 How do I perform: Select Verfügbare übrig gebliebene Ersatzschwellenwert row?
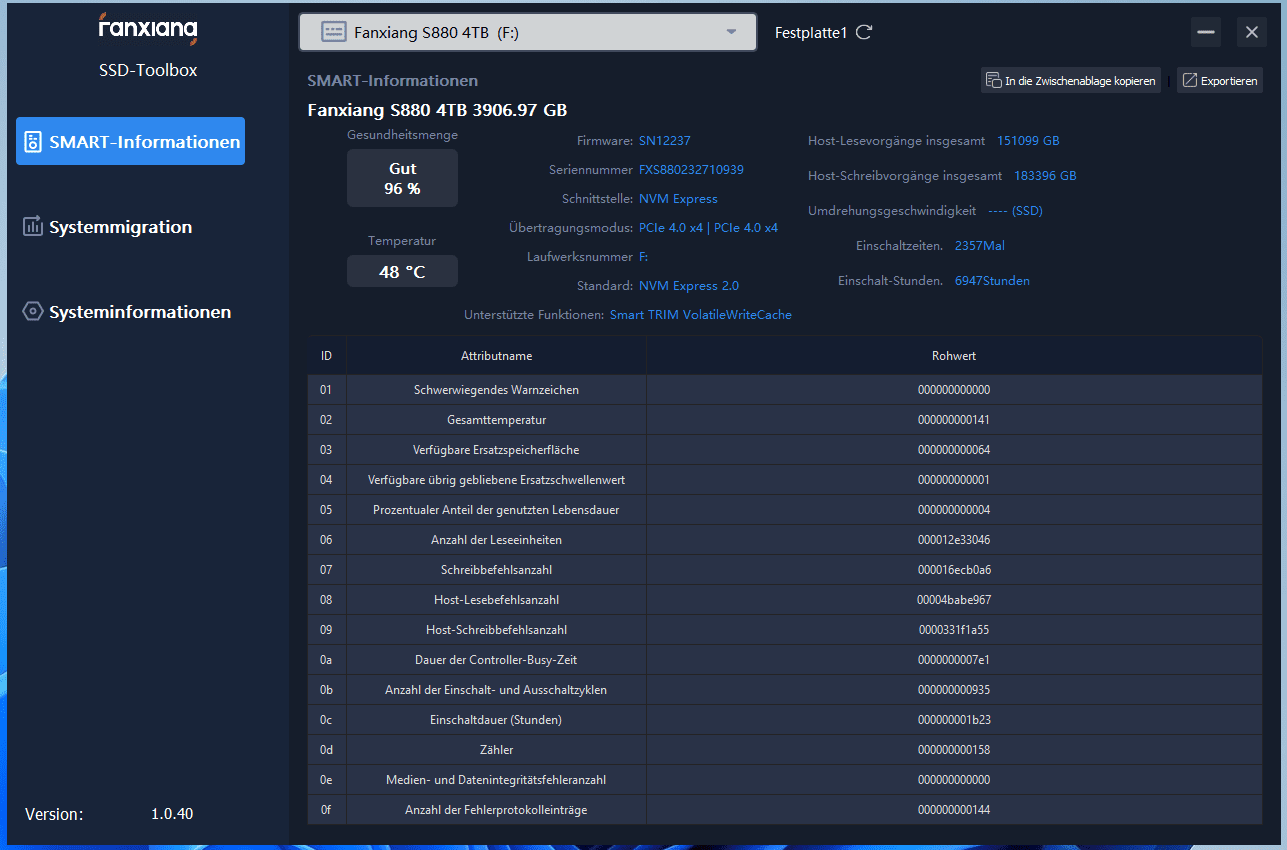(x=785, y=480)
